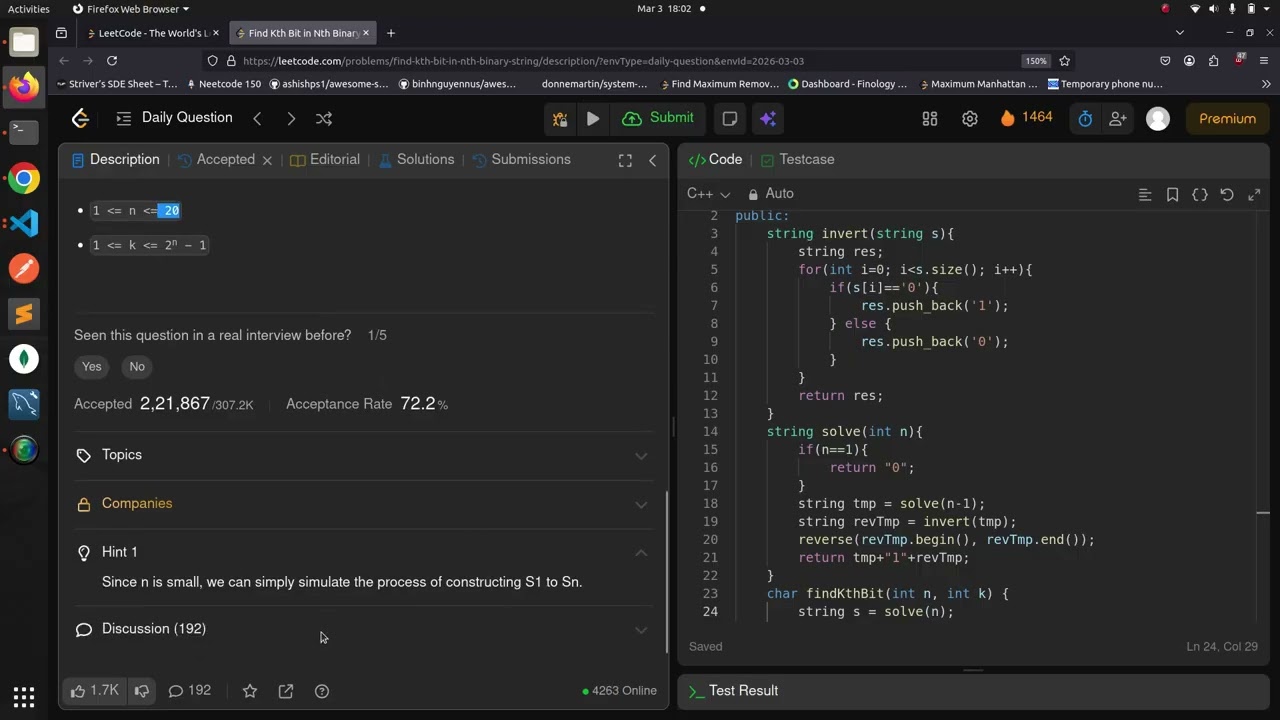Viewport: 1280px width, 720px height.
Task: Dislike the problem thumbs-down
Action: (142, 691)
